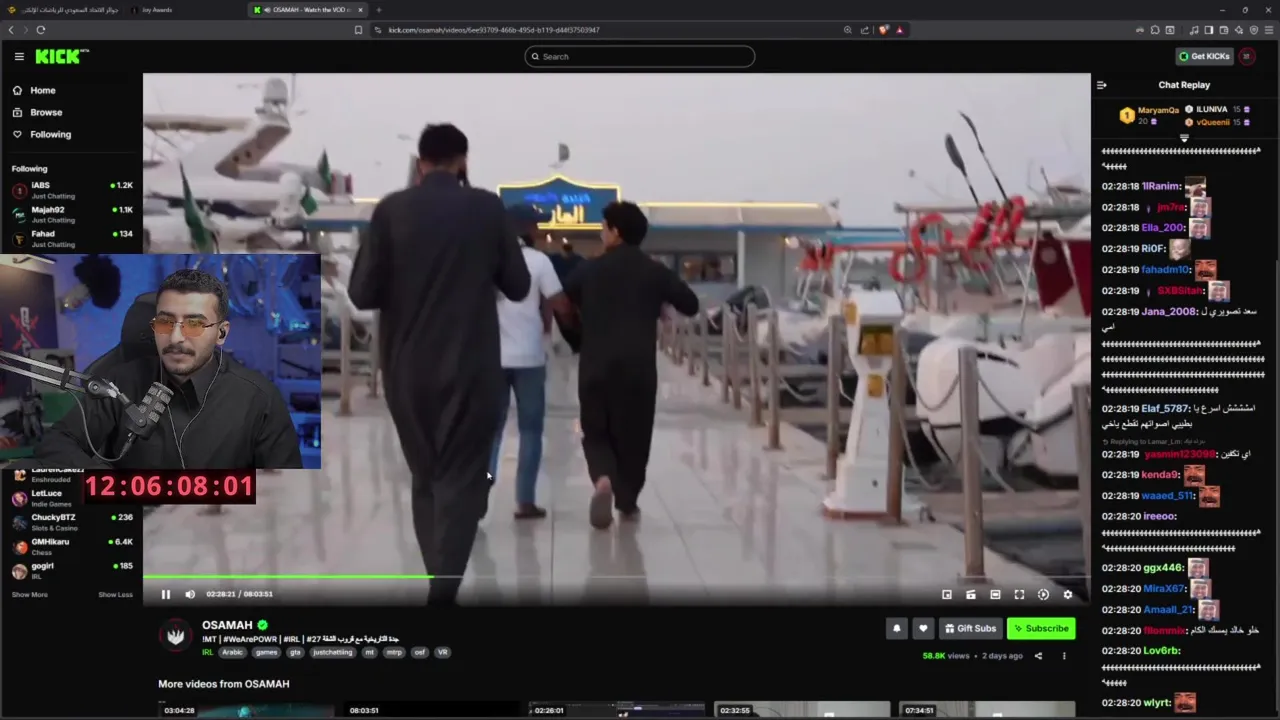Viewport: 1280px width, 720px height.
Task: Follow OSAMAH with heart button
Action: (923, 628)
